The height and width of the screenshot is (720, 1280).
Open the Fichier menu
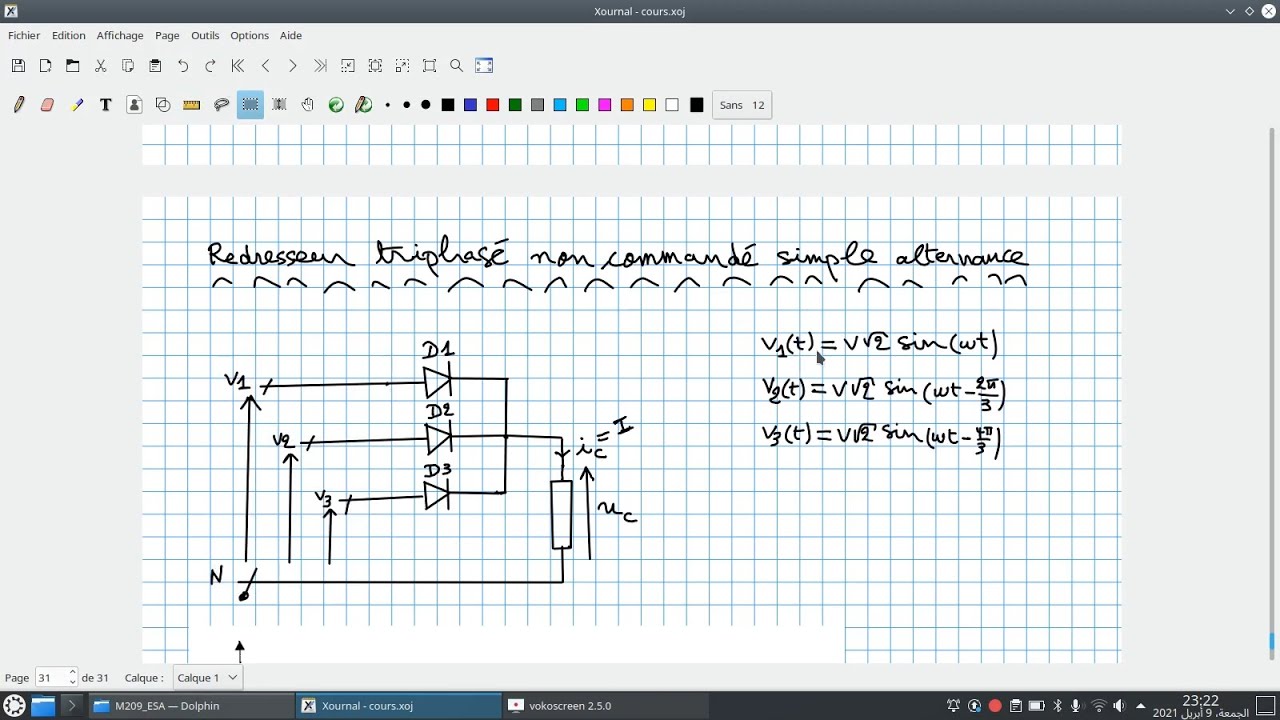(x=24, y=35)
